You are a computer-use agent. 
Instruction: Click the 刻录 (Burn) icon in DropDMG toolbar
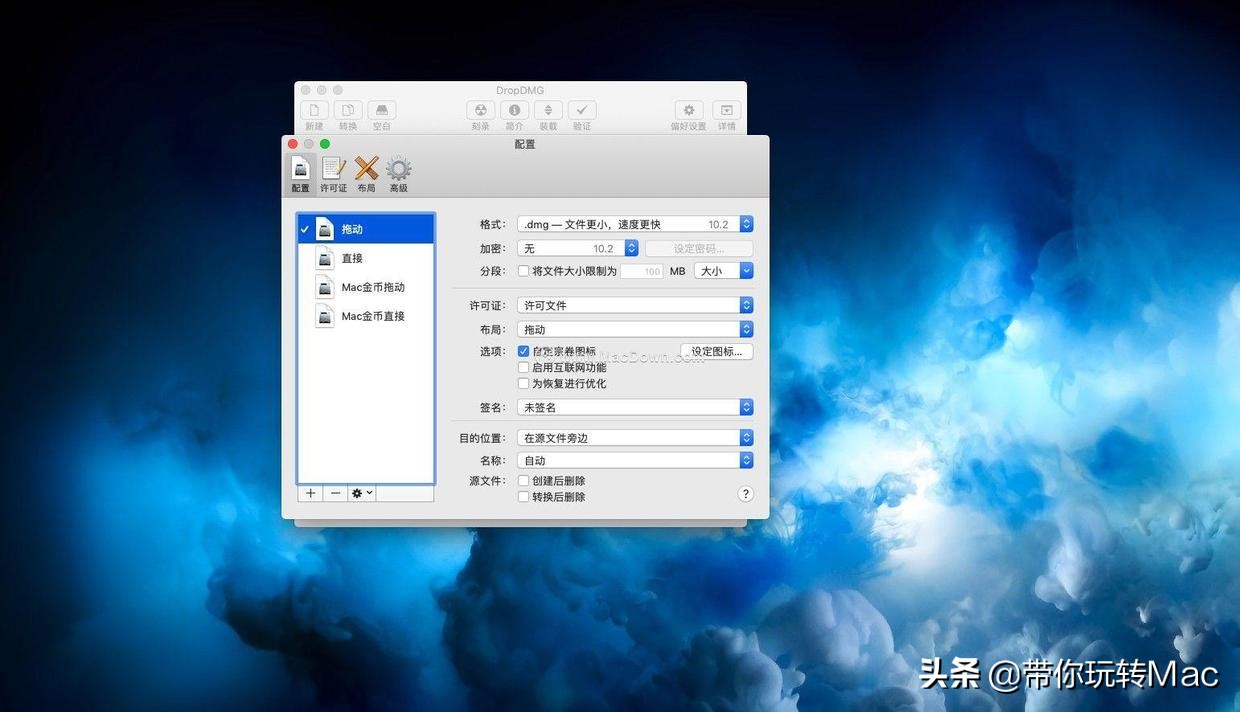(480, 110)
